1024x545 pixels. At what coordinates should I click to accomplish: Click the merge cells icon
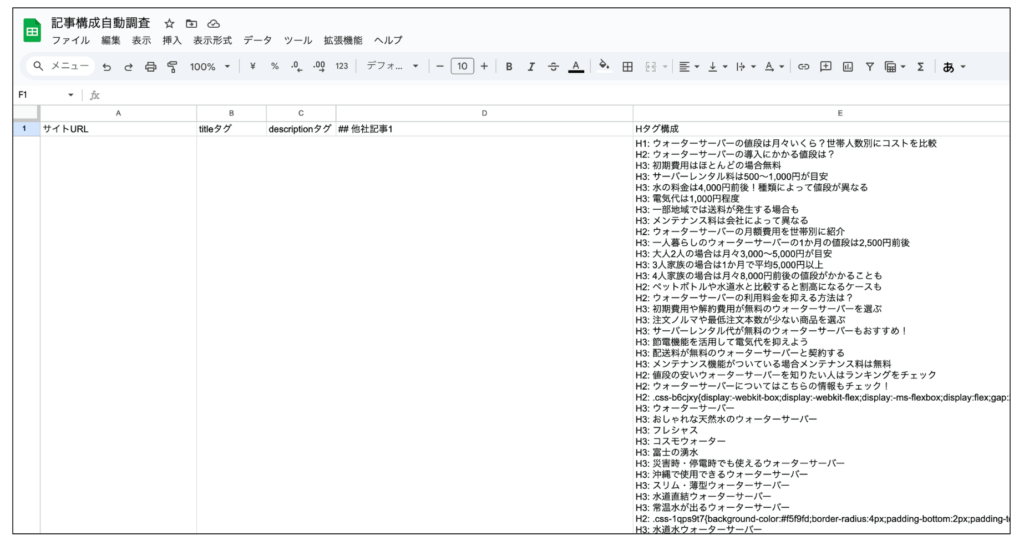click(x=650, y=67)
